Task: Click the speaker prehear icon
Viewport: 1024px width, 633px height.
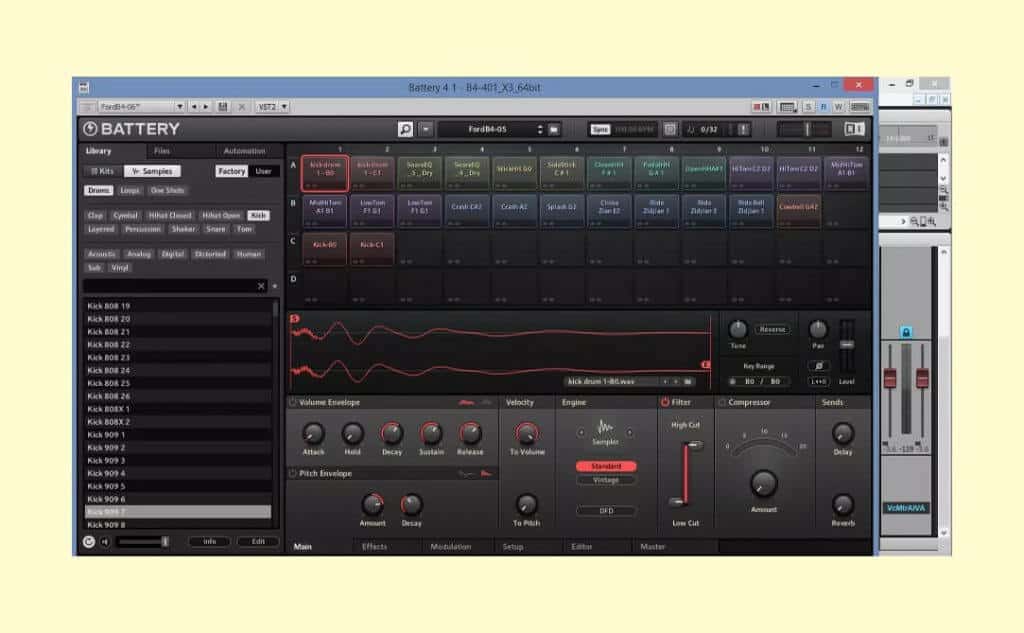Action: point(105,542)
